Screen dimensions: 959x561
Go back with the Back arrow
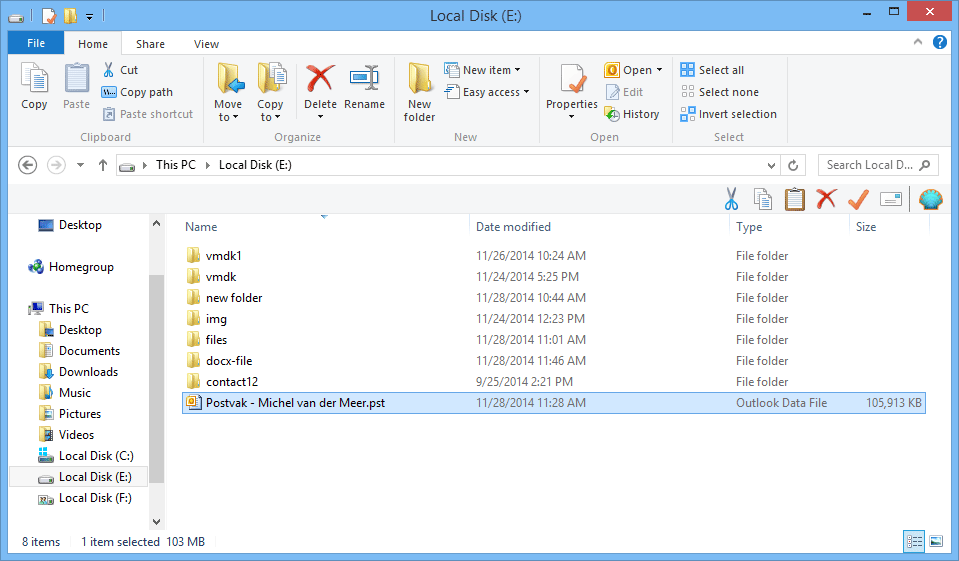pos(28,165)
